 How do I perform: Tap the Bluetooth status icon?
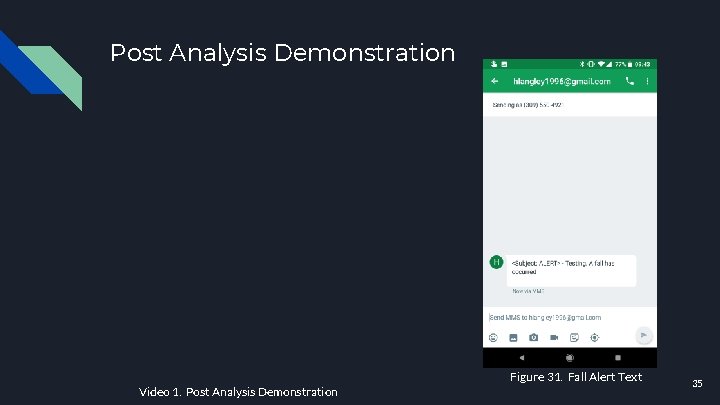coord(582,64)
